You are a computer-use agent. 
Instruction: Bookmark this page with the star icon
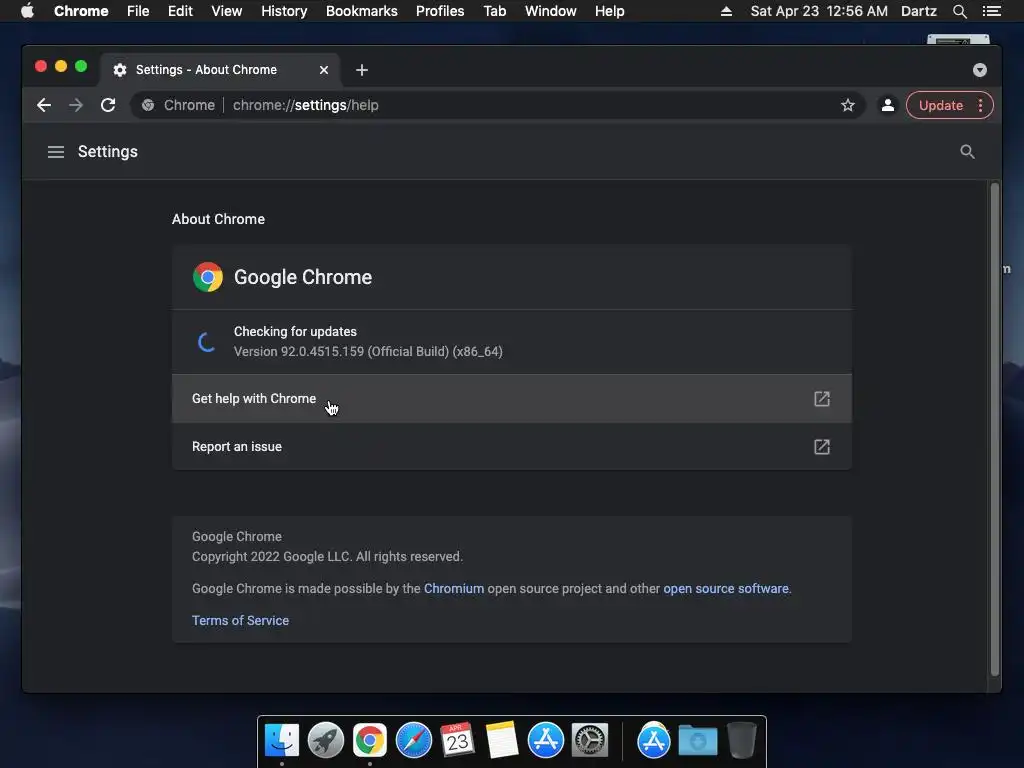[x=848, y=105]
